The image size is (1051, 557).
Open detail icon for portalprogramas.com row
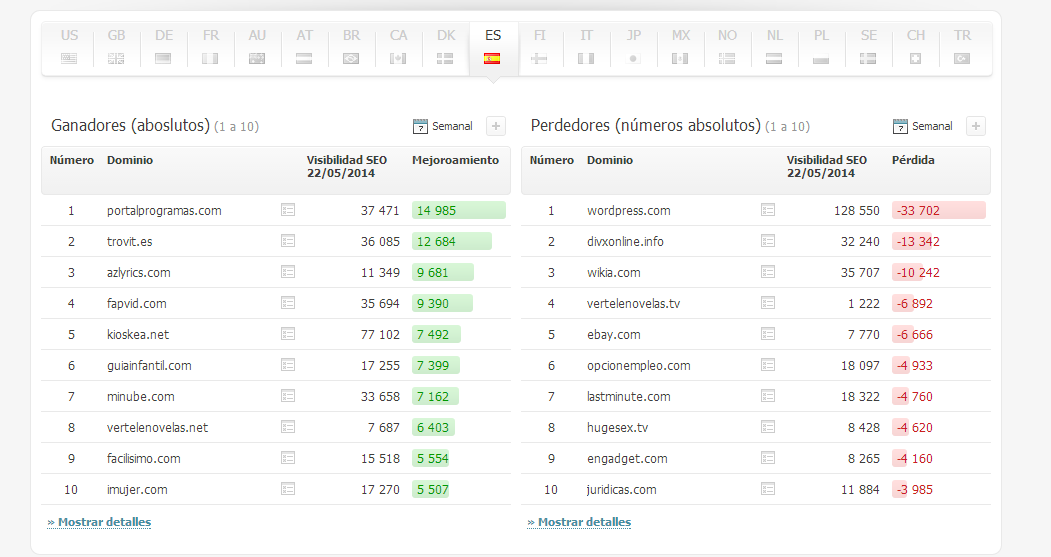pos(288,210)
